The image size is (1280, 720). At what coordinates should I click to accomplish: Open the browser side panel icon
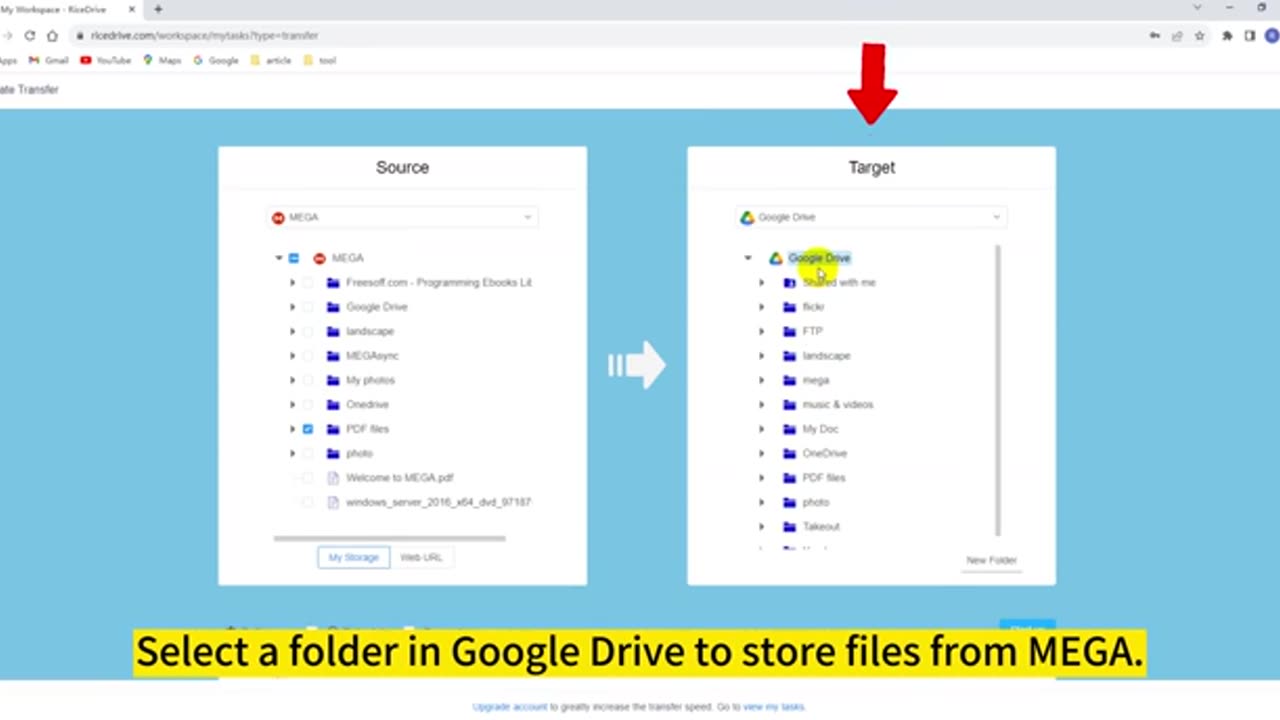[1250, 35]
